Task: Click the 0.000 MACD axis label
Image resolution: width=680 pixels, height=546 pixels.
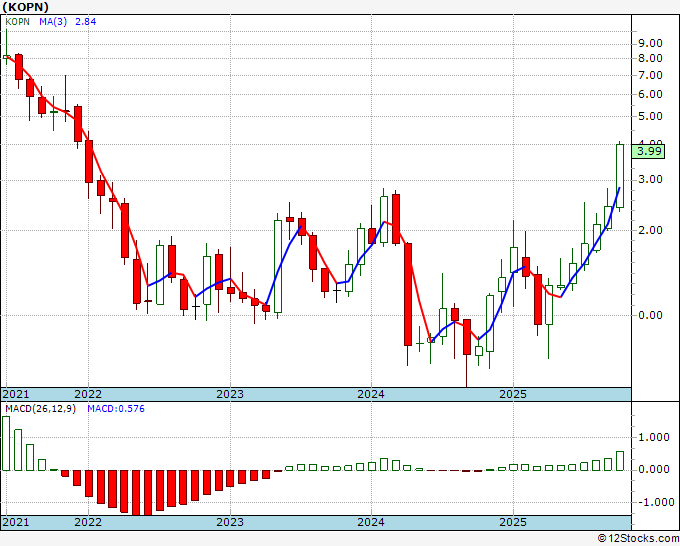Action: pos(654,469)
